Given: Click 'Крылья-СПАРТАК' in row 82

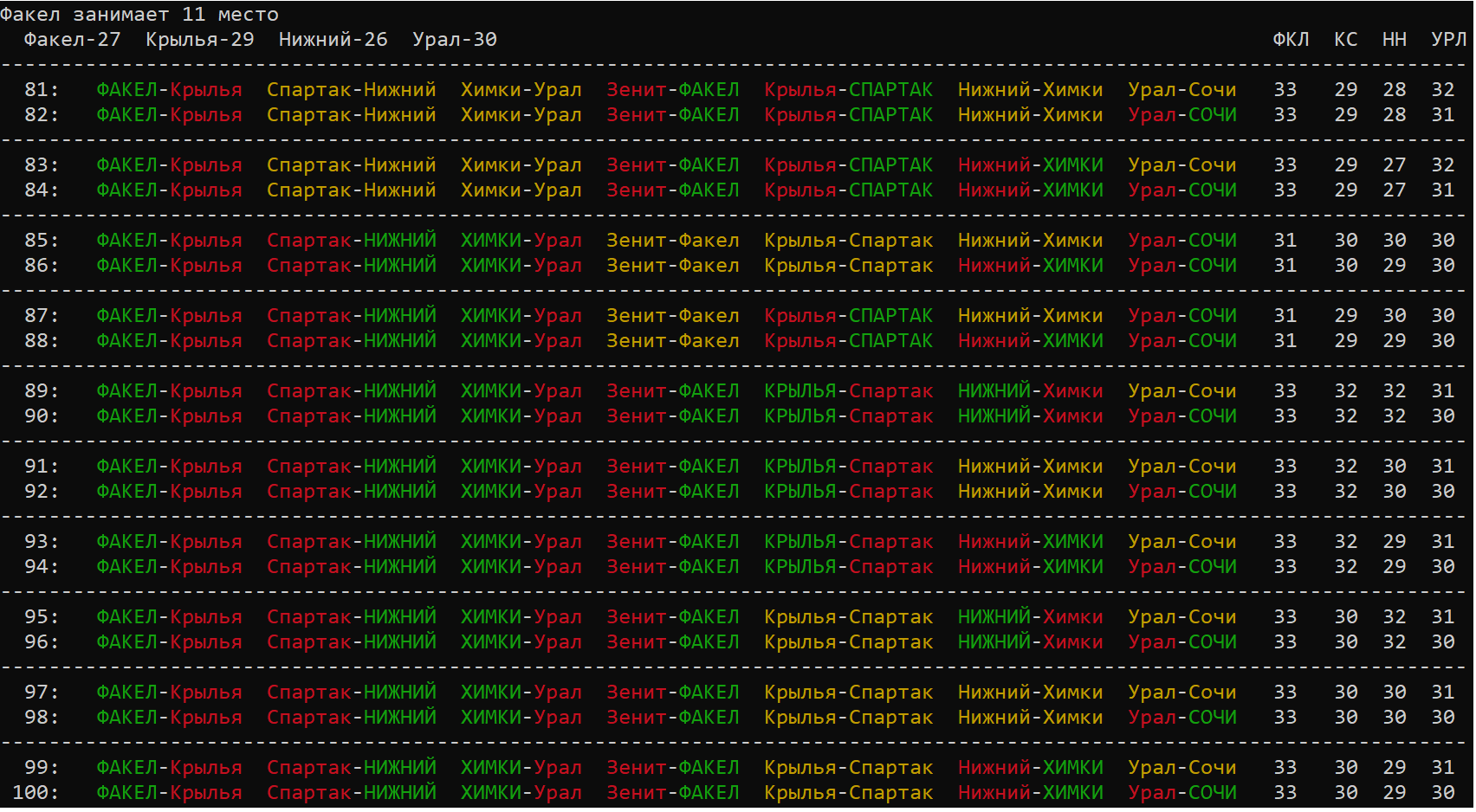Looking at the screenshot, I should click(849, 115).
